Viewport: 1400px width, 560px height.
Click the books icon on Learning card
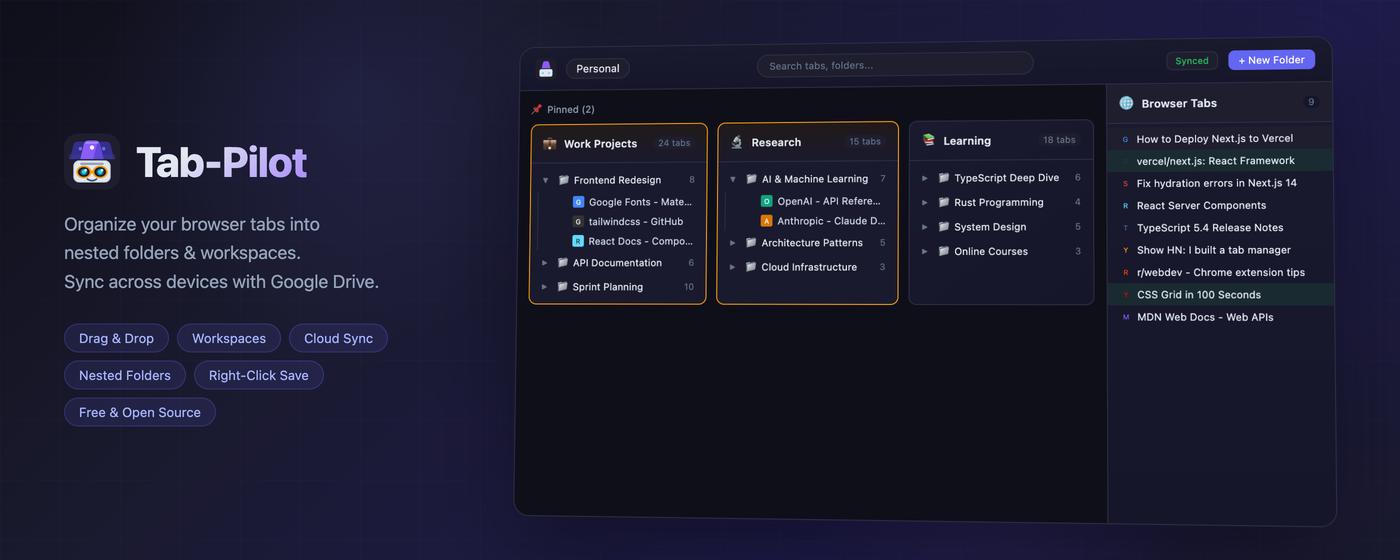tap(929, 141)
